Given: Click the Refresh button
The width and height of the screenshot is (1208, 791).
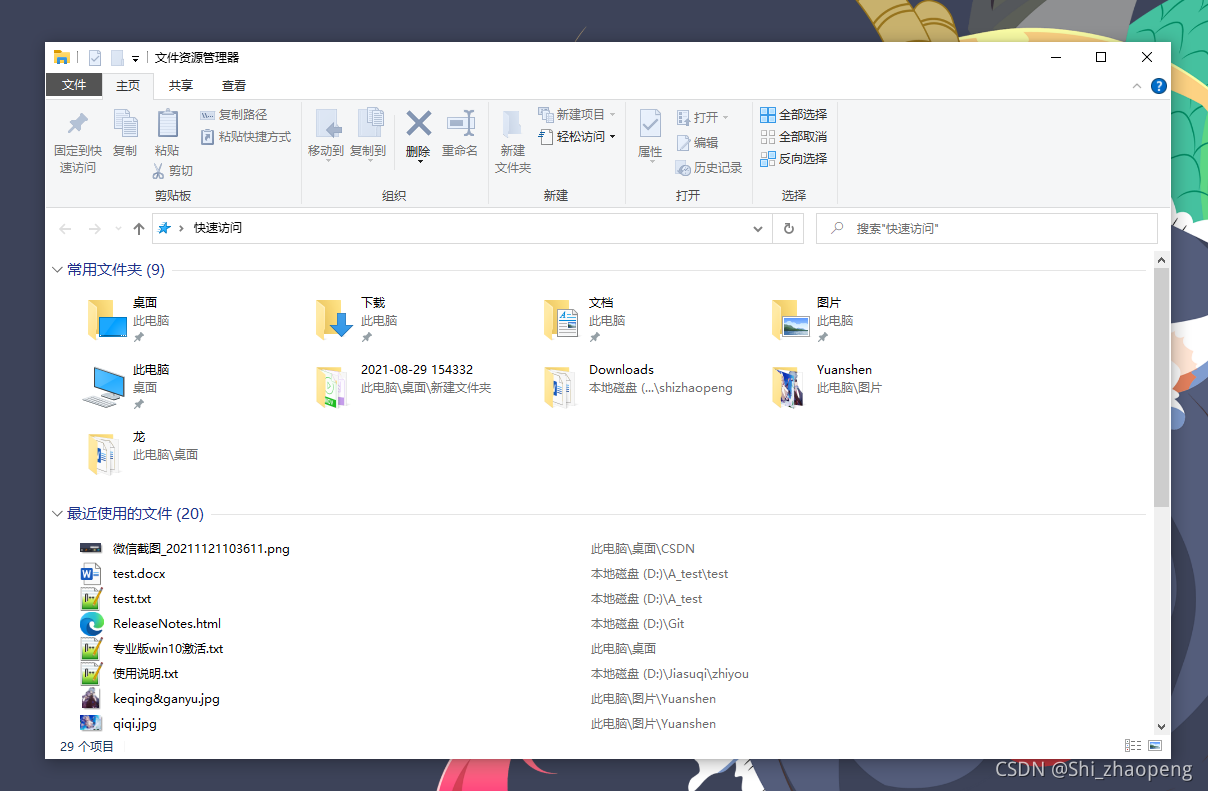Looking at the screenshot, I should coord(789,229).
